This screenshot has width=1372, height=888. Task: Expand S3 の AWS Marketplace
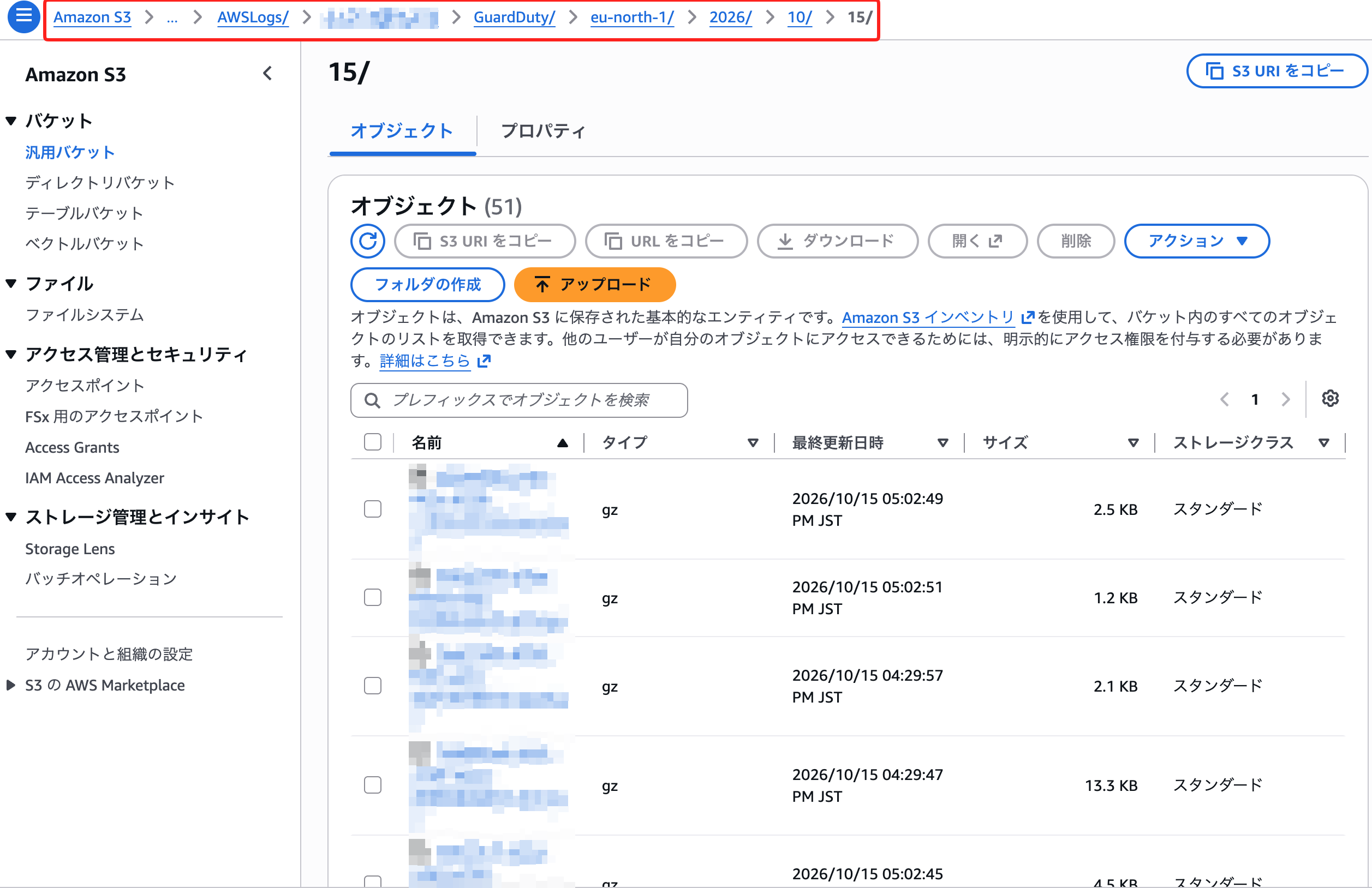coord(11,685)
